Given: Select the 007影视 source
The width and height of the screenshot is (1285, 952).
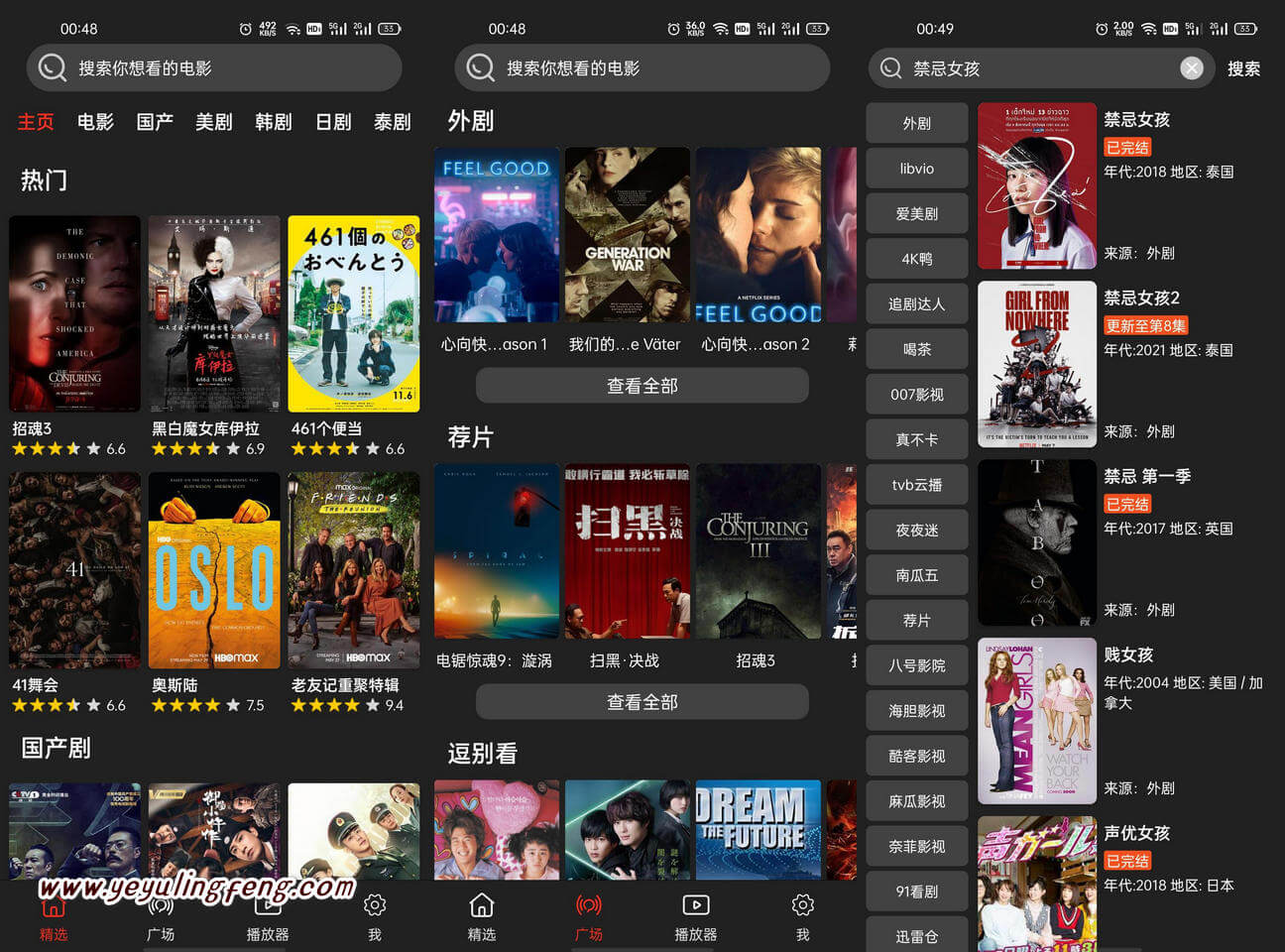Looking at the screenshot, I should 917,395.
